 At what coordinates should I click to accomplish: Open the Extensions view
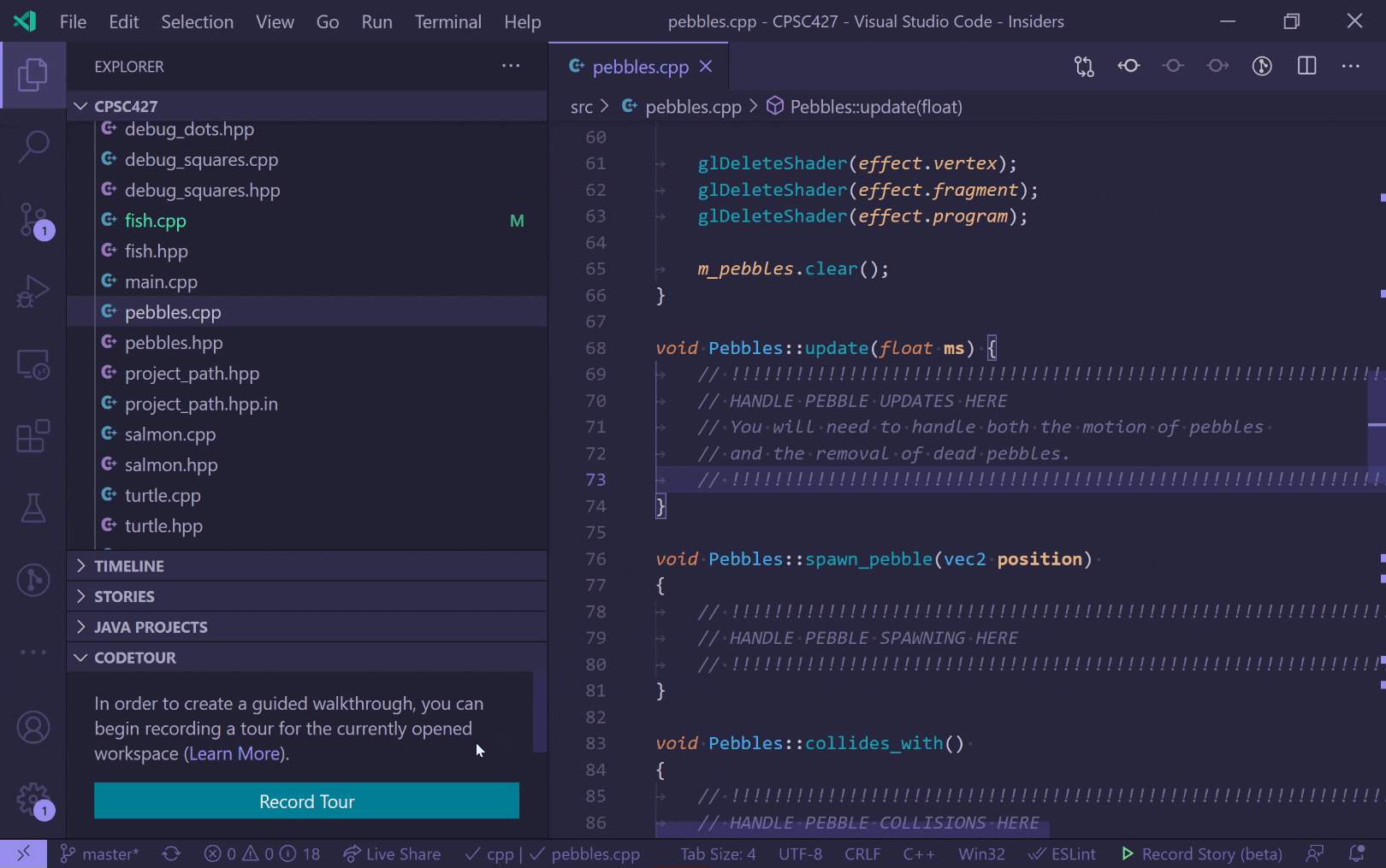click(x=33, y=436)
